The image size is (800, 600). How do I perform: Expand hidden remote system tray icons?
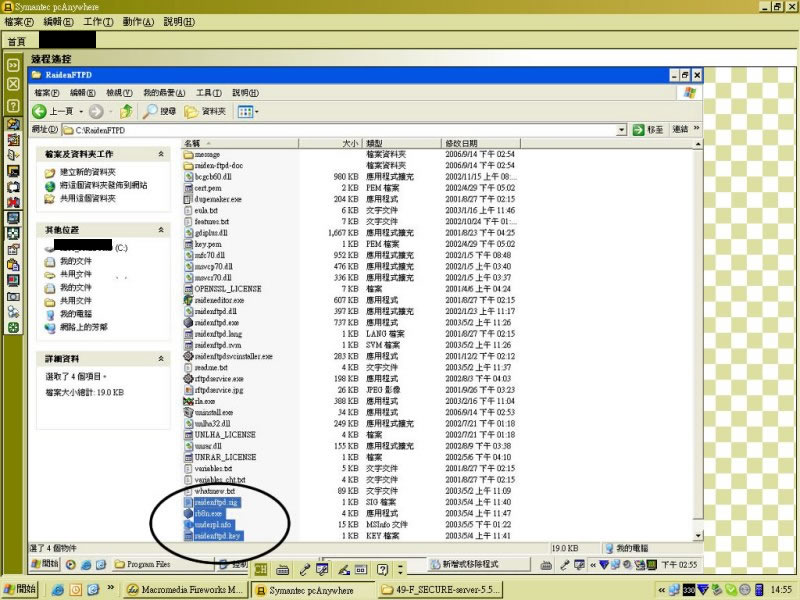point(593,564)
